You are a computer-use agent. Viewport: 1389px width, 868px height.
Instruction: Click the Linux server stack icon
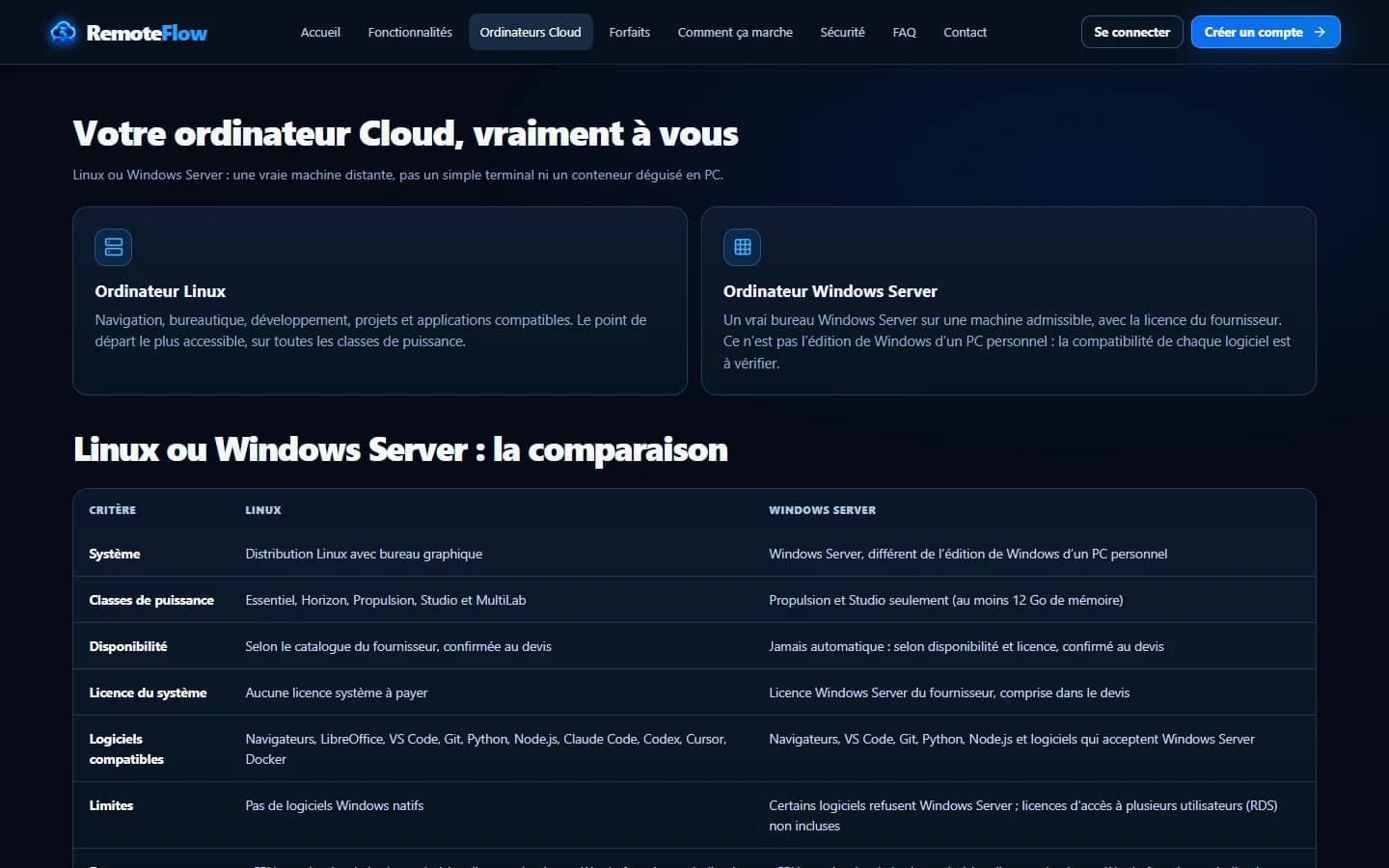coord(113,247)
